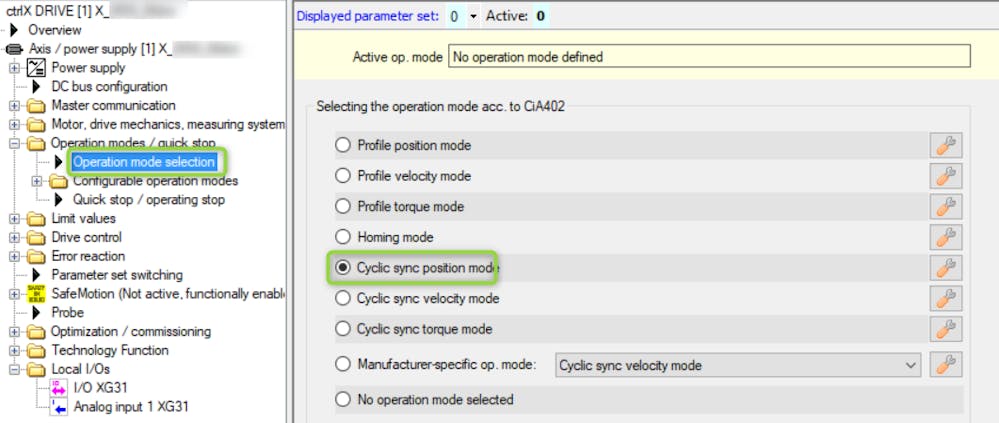Open the Displayed parameter set dropdown
Image resolution: width=999 pixels, height=423 pixels.
click(x=473, y=17)
